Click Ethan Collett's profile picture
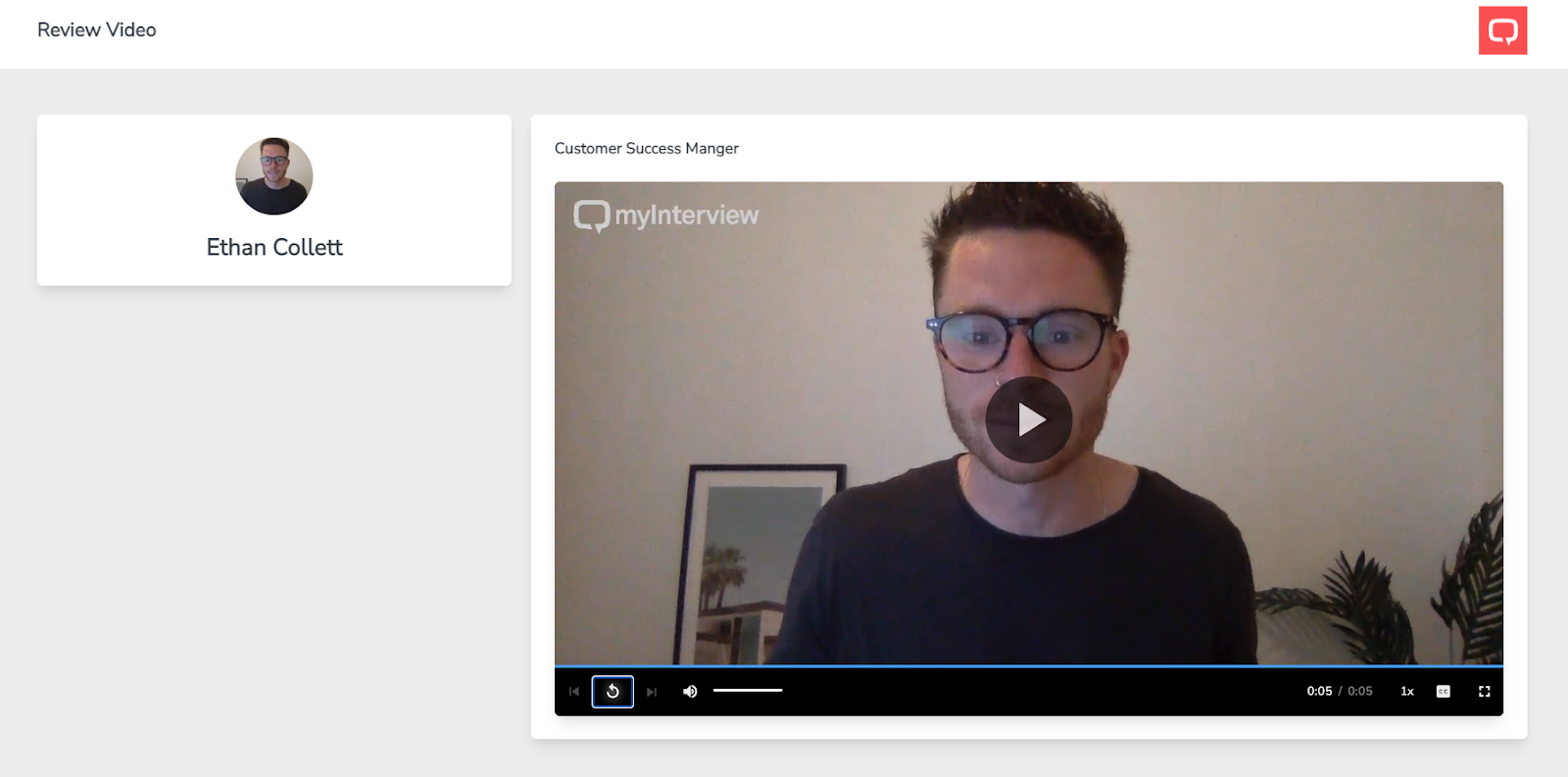Screen dimensions: 1568x777 click(x=274, y=176)
